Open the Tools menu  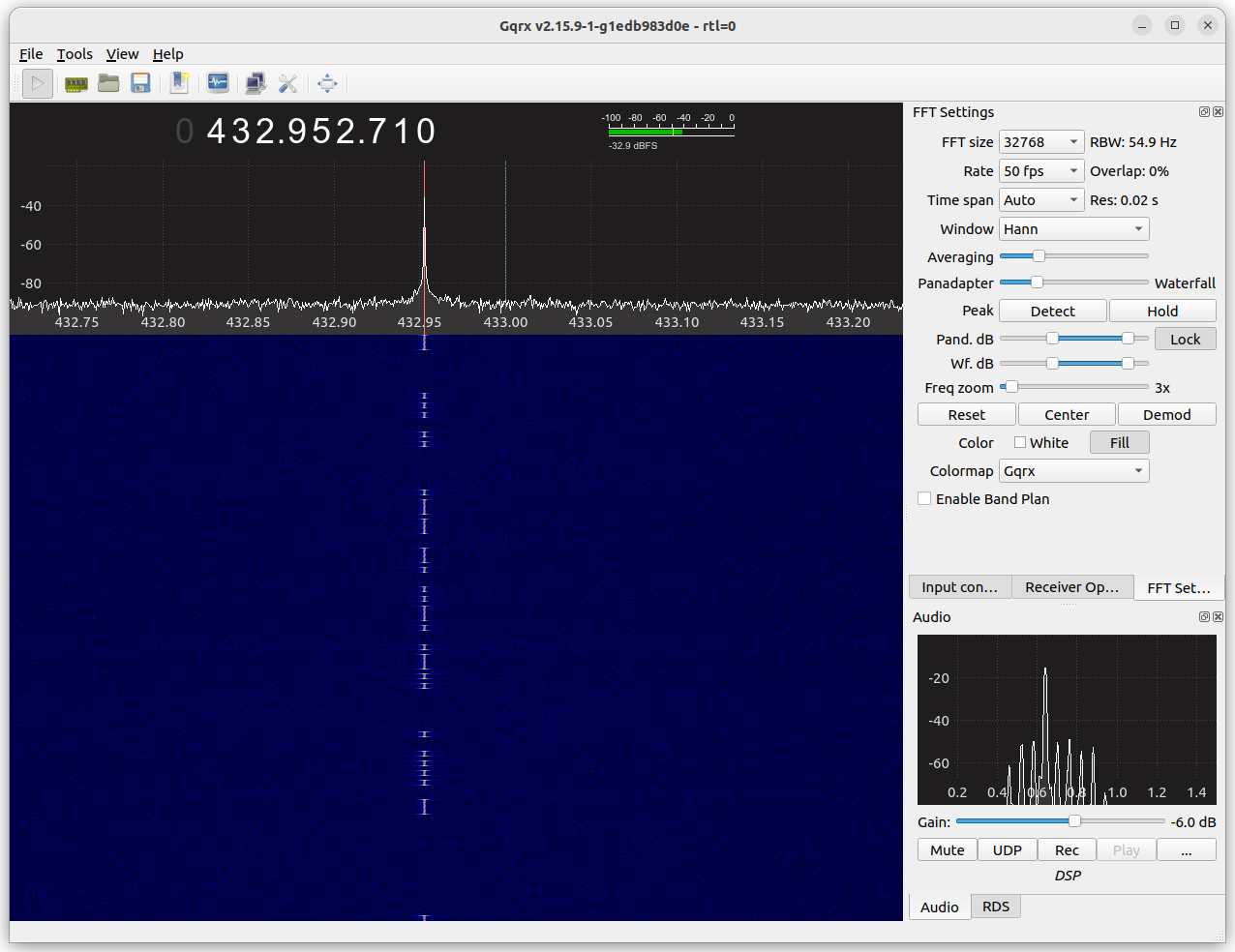[x=75, y=54]
